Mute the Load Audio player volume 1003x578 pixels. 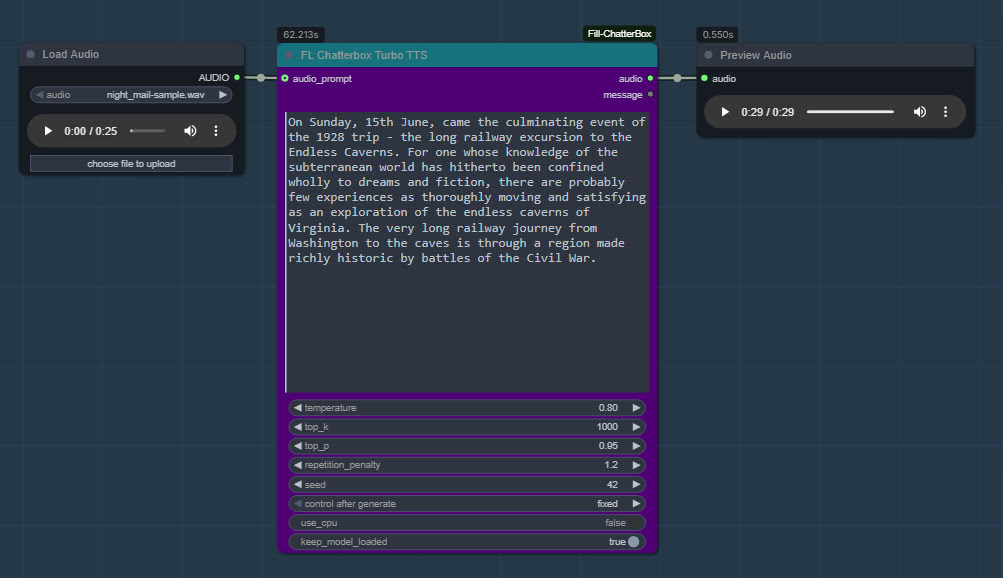point(190,131)
